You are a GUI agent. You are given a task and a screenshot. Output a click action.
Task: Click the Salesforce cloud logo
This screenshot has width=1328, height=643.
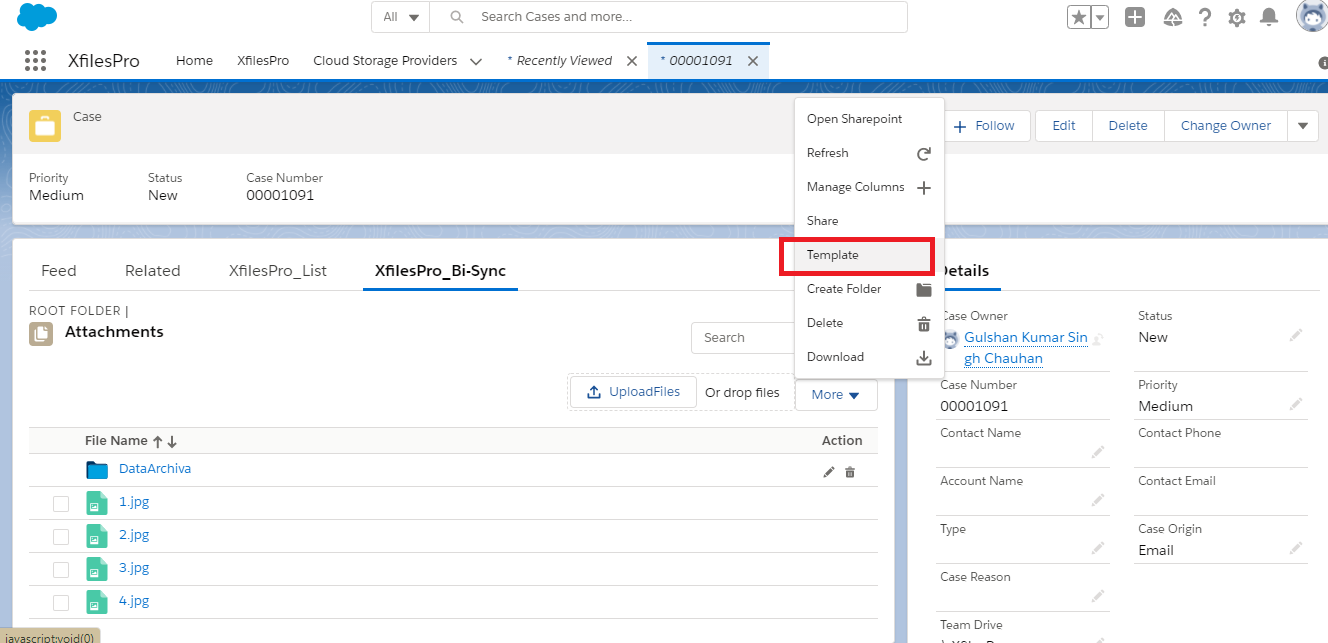point(37,17)
